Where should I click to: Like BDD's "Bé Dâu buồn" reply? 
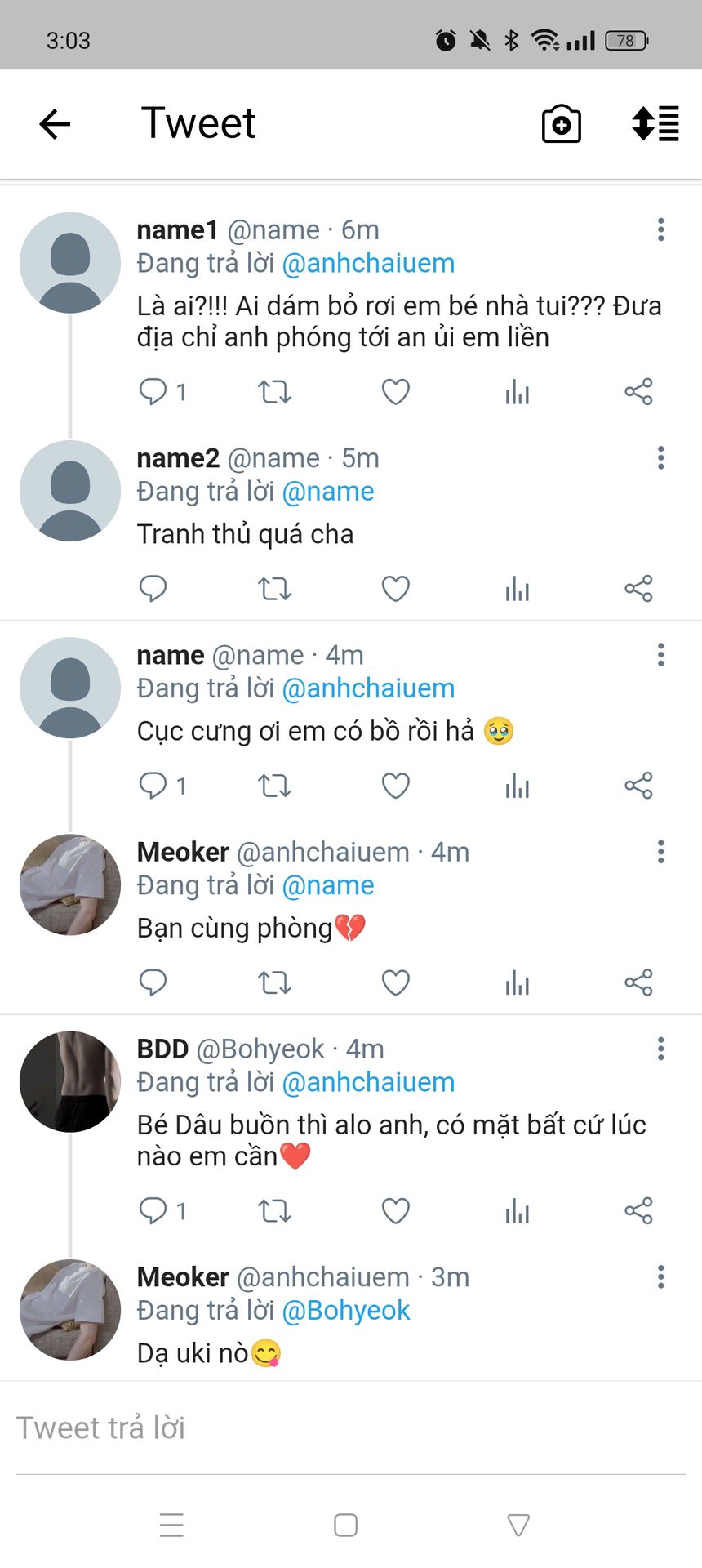tap(396, 1210)
